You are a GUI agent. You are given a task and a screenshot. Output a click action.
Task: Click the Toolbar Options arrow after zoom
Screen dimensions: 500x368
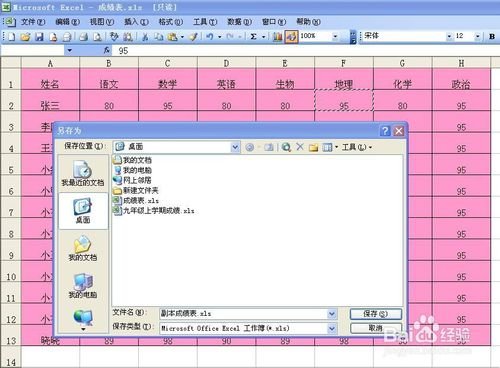pos(353,37)
